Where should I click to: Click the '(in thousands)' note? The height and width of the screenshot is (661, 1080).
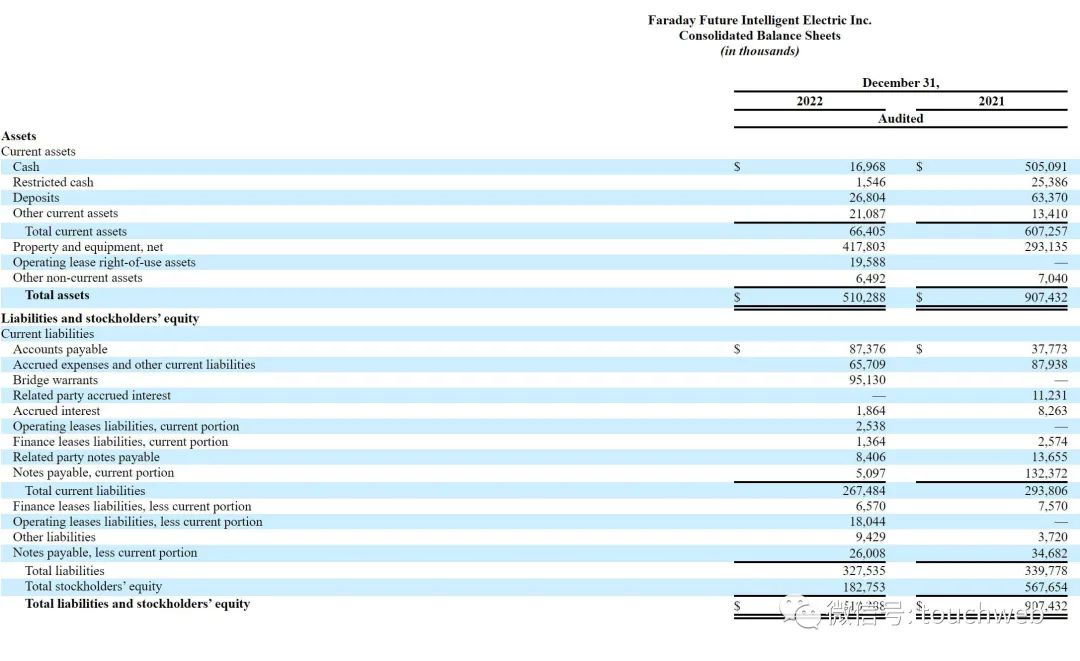[759, 51]
